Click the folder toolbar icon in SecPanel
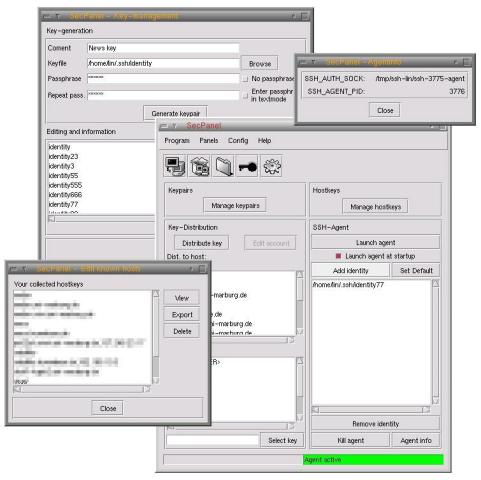This screenshot has width=481, height=480. tap(224, 166)
